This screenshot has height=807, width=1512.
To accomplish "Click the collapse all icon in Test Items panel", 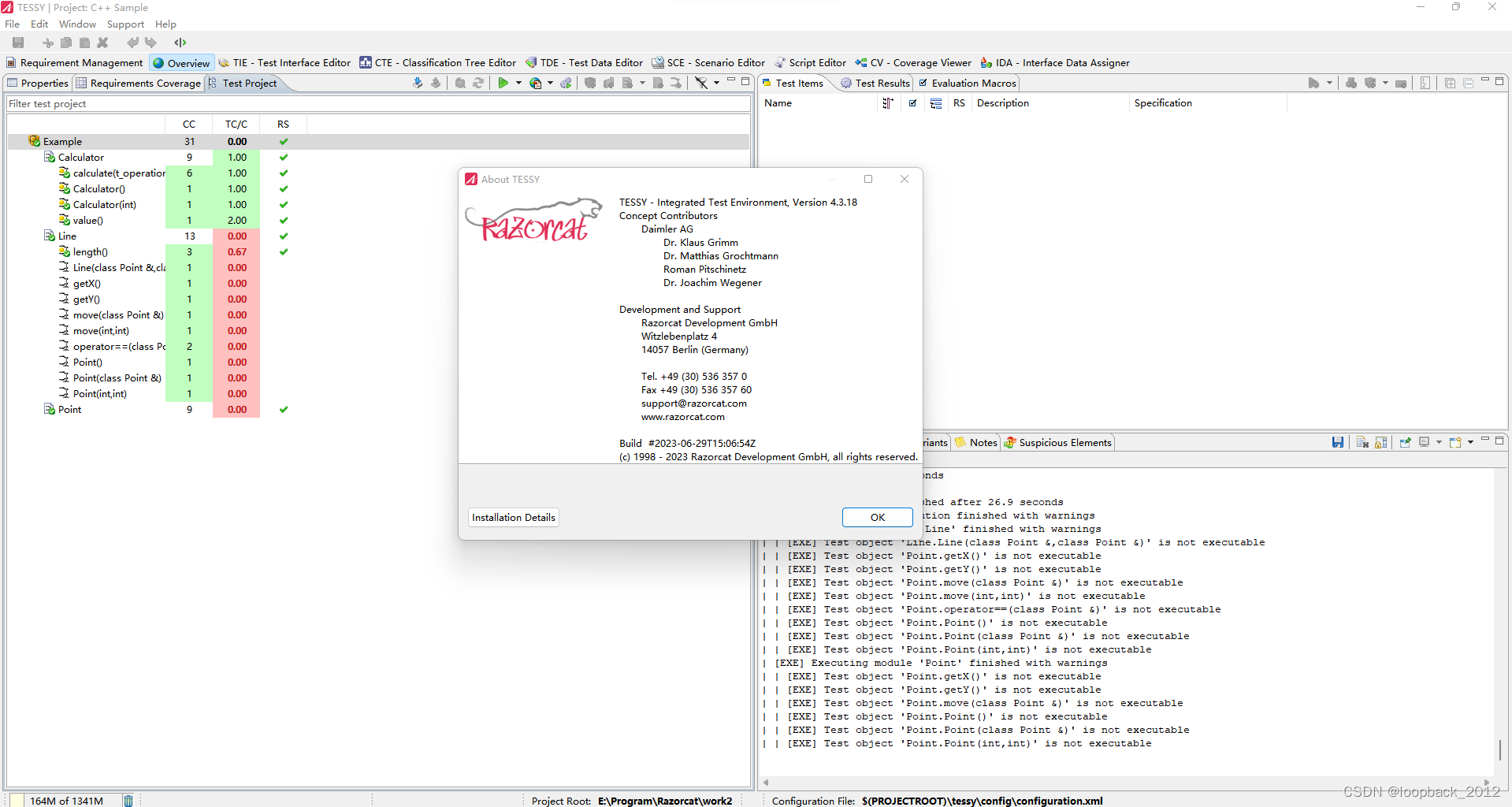I will click(x=1468, y=83).
